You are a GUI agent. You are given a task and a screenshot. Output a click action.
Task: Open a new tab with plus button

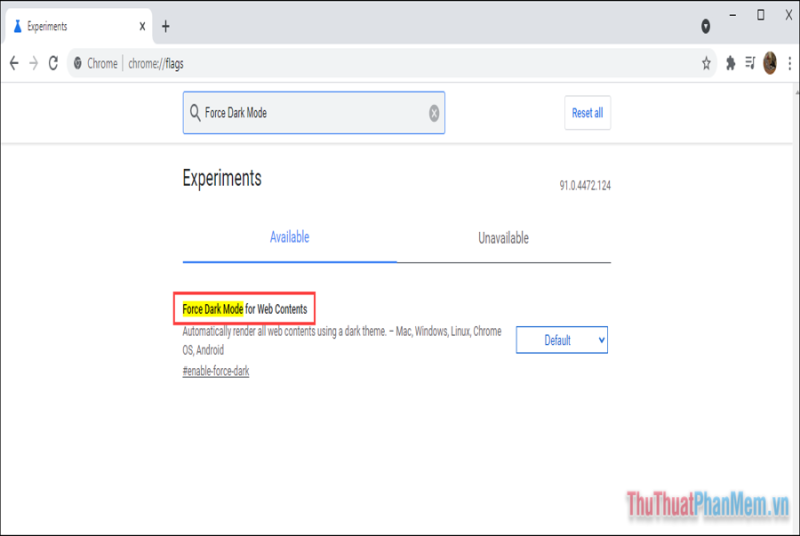(165, 26)
